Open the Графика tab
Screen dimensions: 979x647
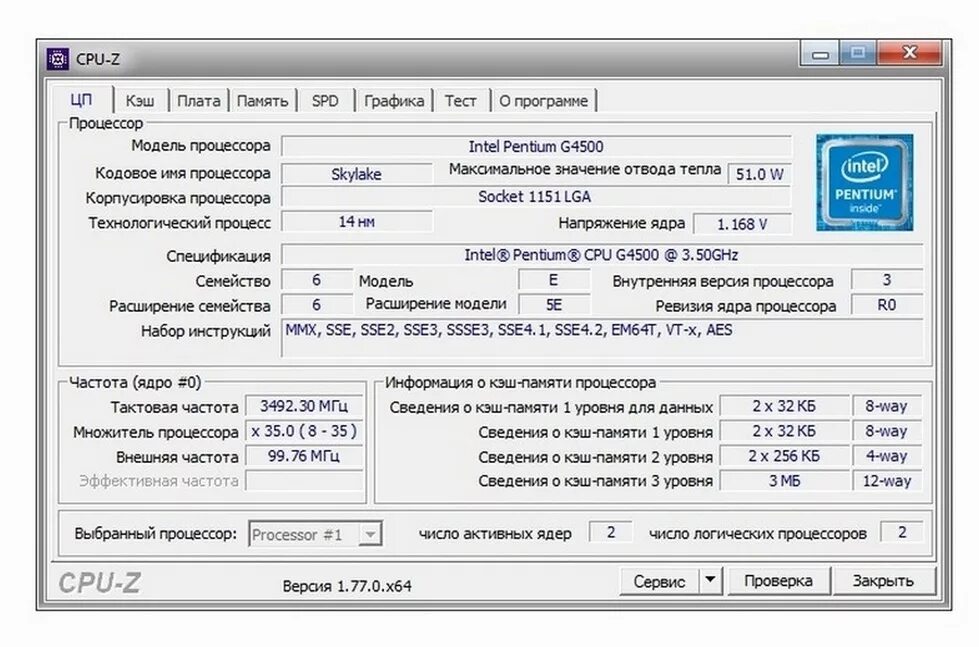(x=394, y=101)
